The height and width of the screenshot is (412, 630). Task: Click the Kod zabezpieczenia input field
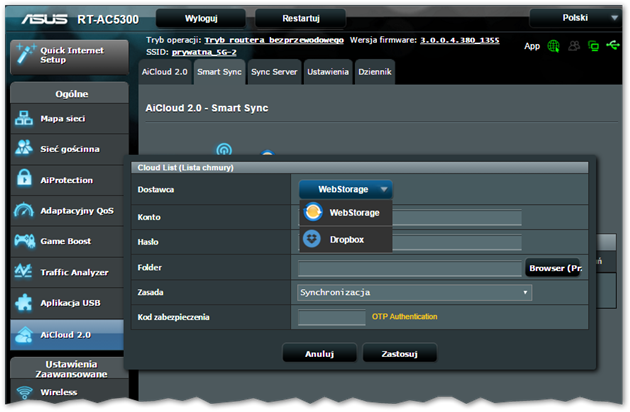tap(332, 317)
